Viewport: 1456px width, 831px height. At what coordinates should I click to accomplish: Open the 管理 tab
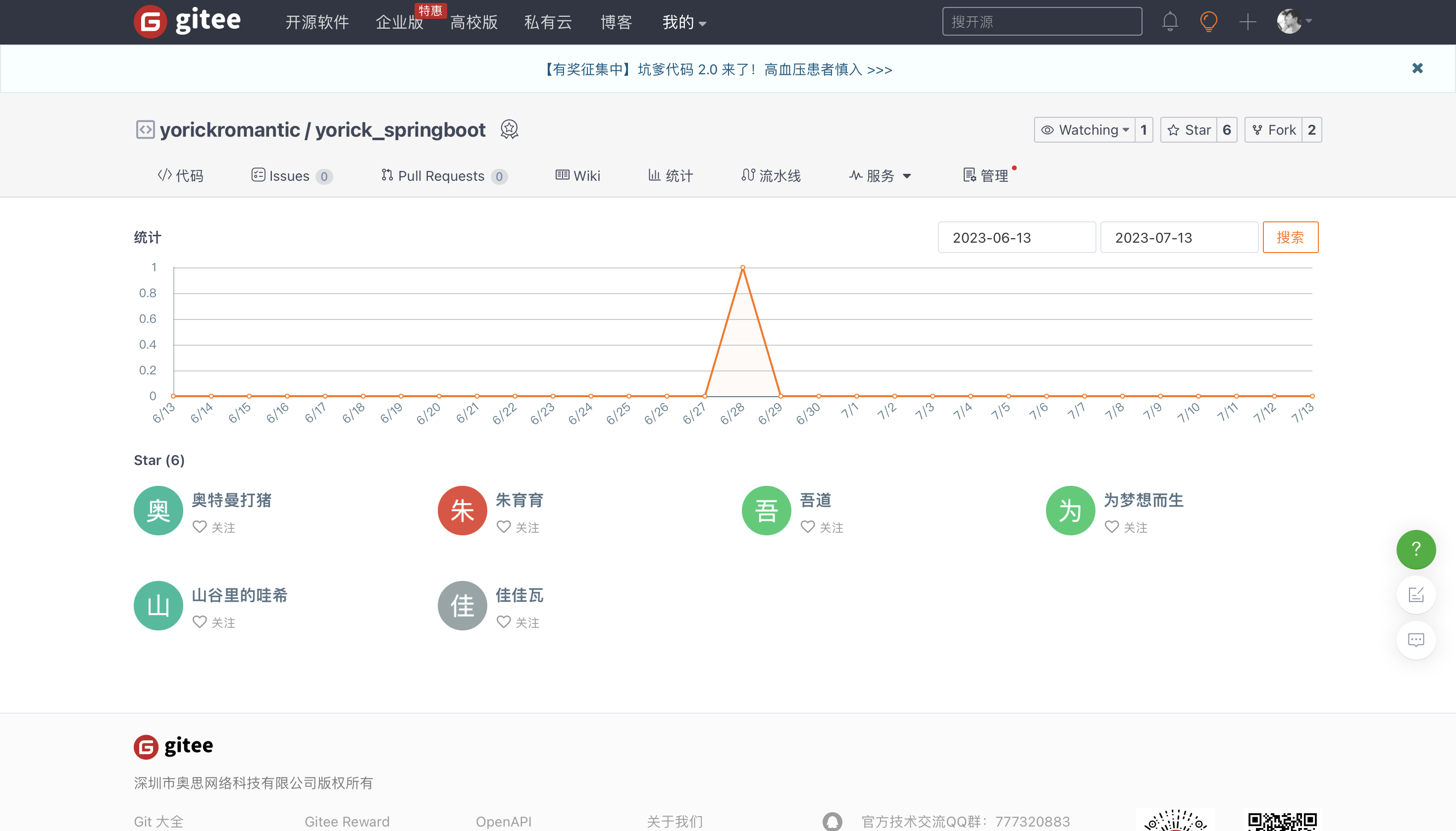[x=986, y=176]
